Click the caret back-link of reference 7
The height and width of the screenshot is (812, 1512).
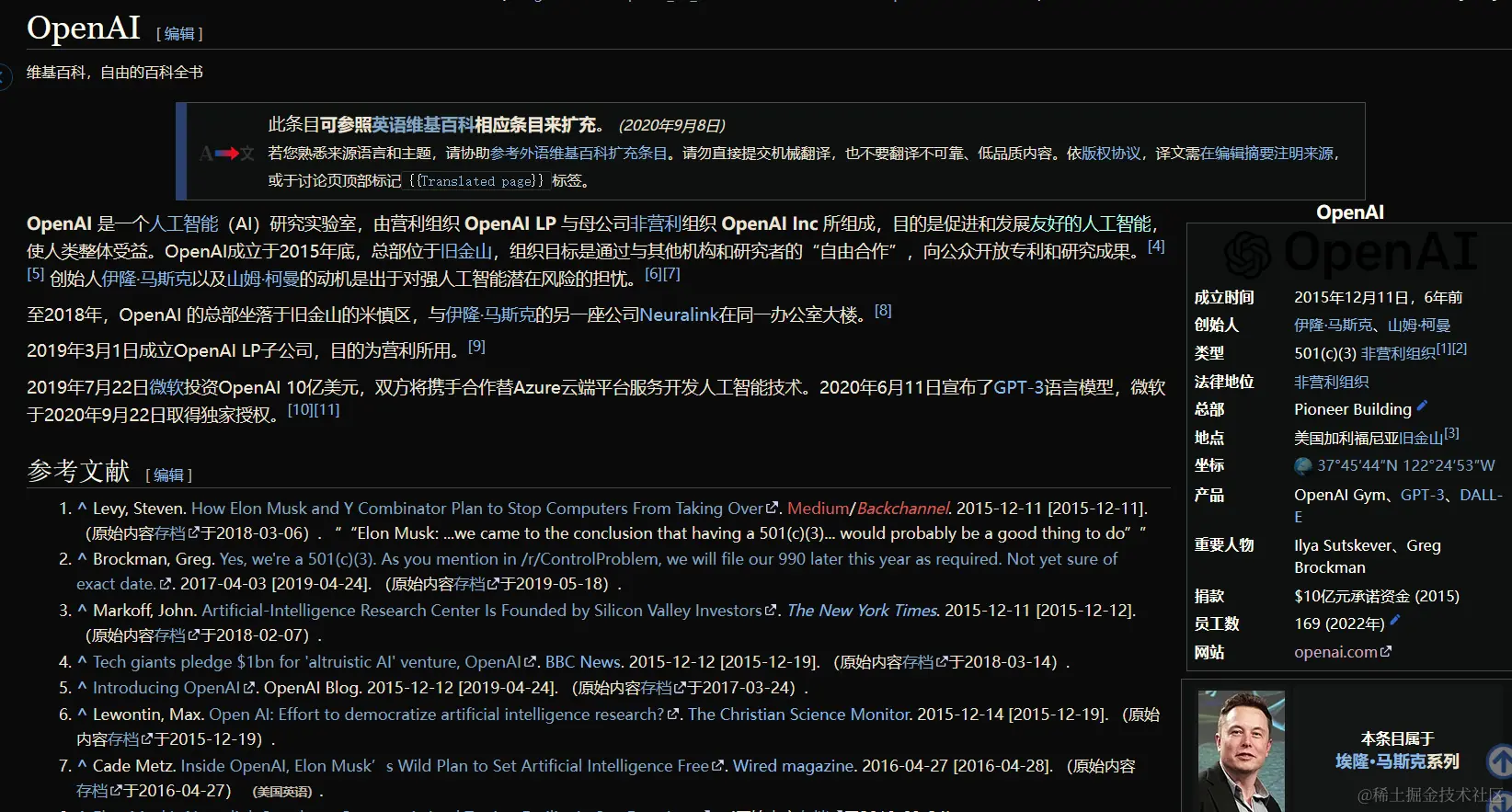coord(82,766)
